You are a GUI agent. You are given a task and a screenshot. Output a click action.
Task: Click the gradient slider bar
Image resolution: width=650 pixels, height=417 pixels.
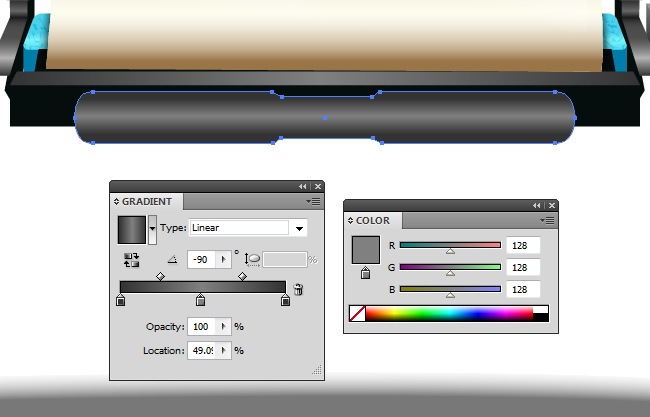click(203, 287)
